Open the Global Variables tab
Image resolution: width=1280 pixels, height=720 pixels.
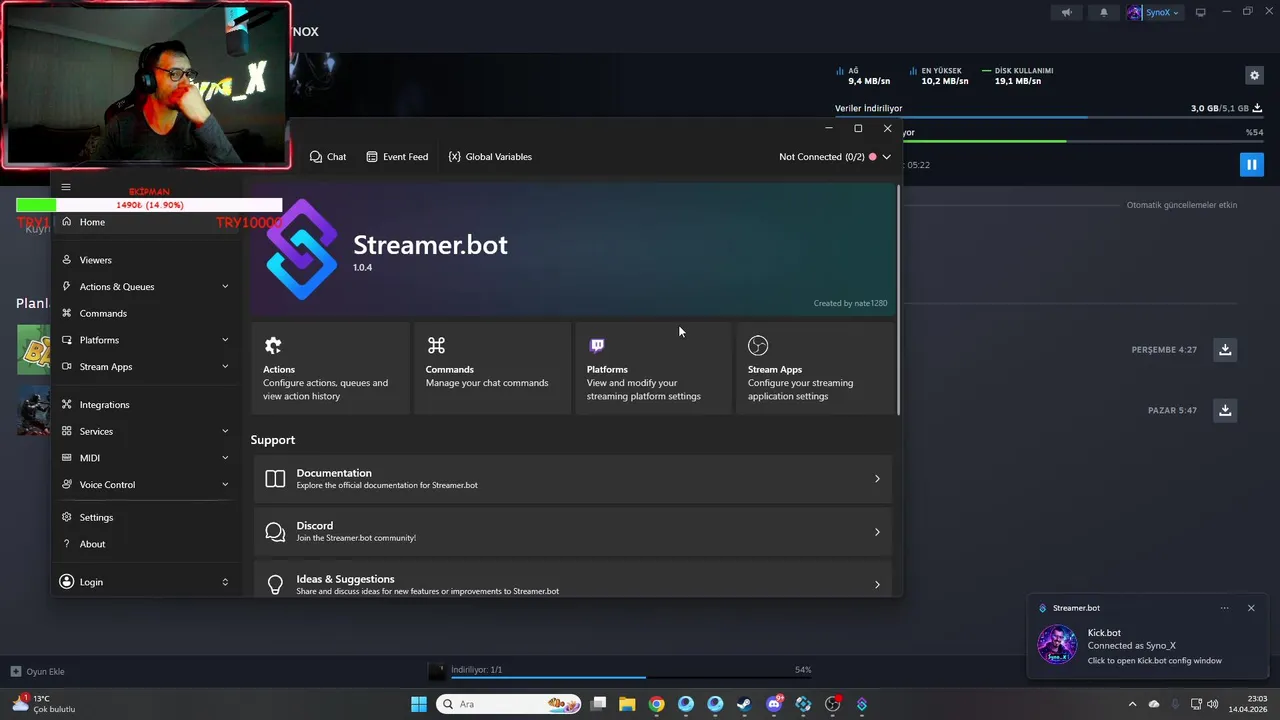[x=490, y=157]
